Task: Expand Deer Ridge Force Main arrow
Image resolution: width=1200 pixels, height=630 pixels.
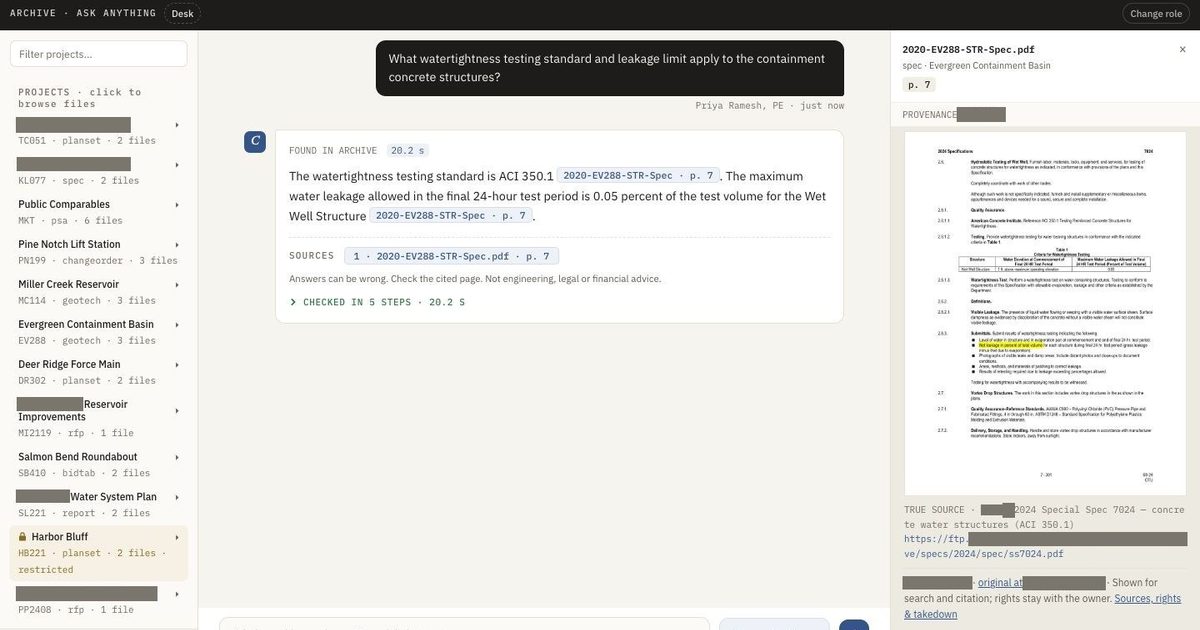Action: (177, 365)
